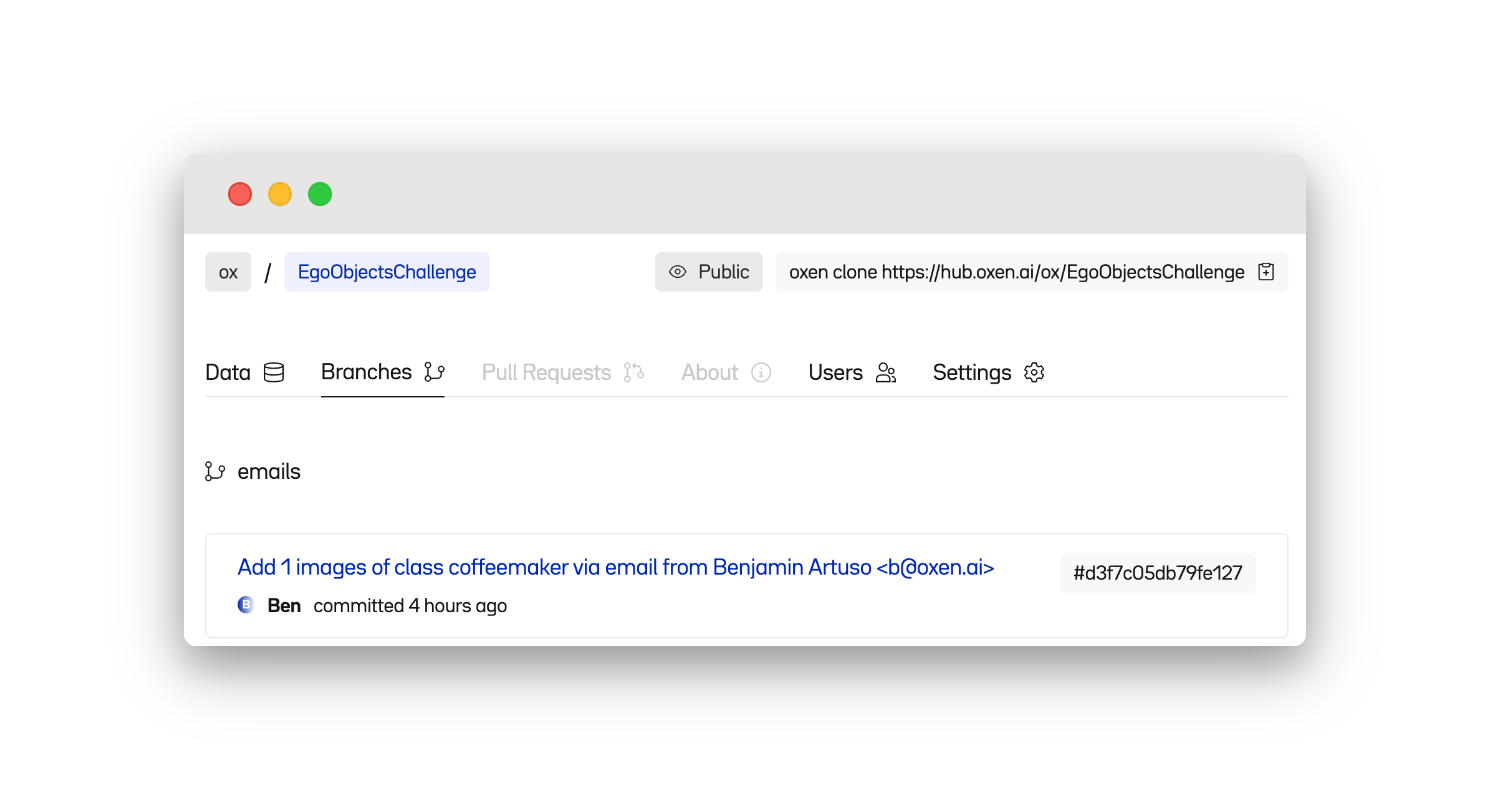This screenshot has width=1490, height=800.
Task: Click the info icon next to About
Action: (761, 372)
